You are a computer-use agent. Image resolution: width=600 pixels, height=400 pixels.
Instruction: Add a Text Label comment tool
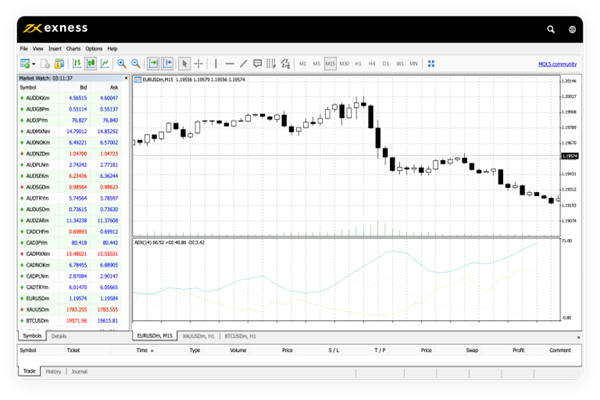tap(258, 64)
